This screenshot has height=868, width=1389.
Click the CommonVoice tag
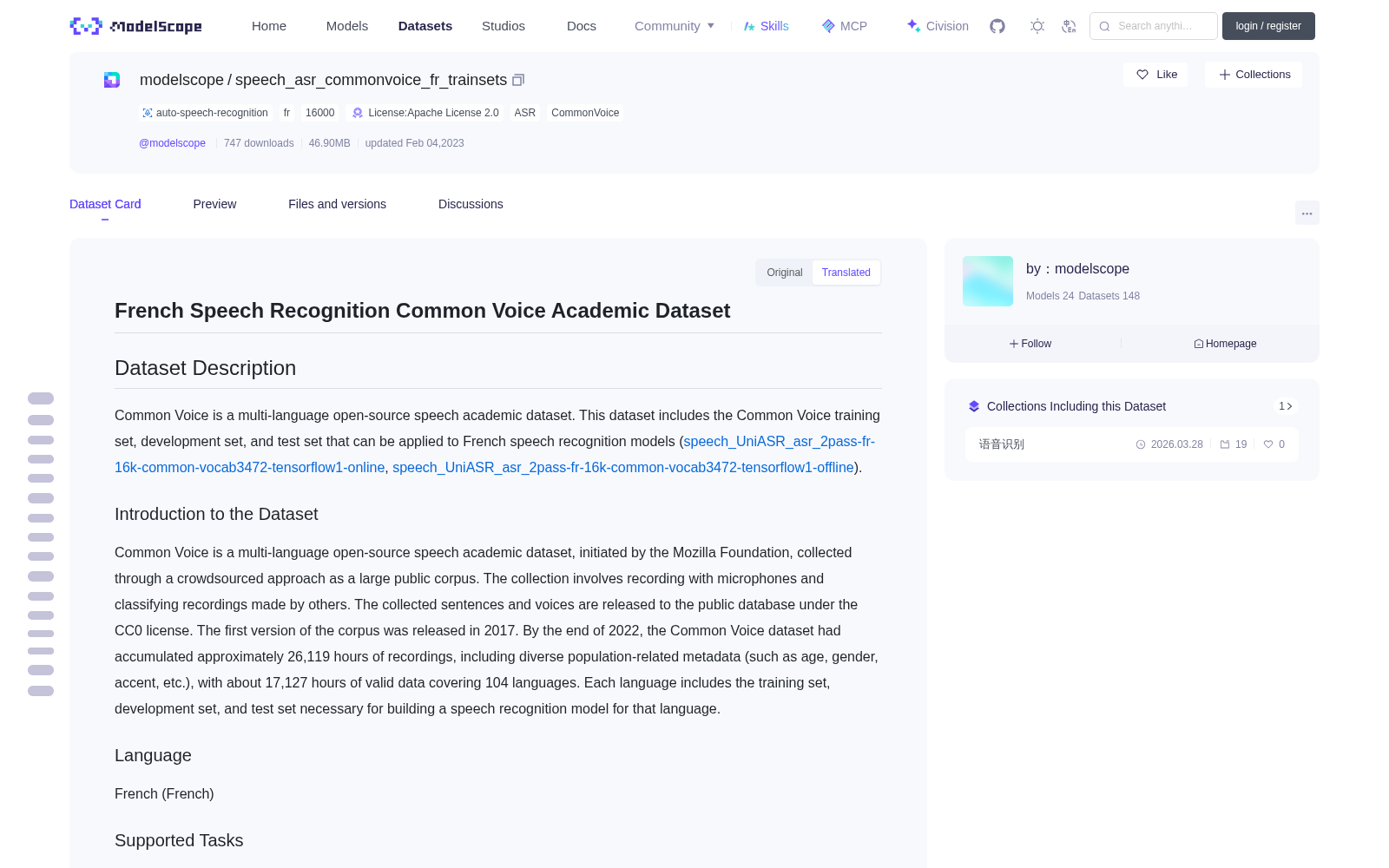pyautogui.click(x=585, y=113)
